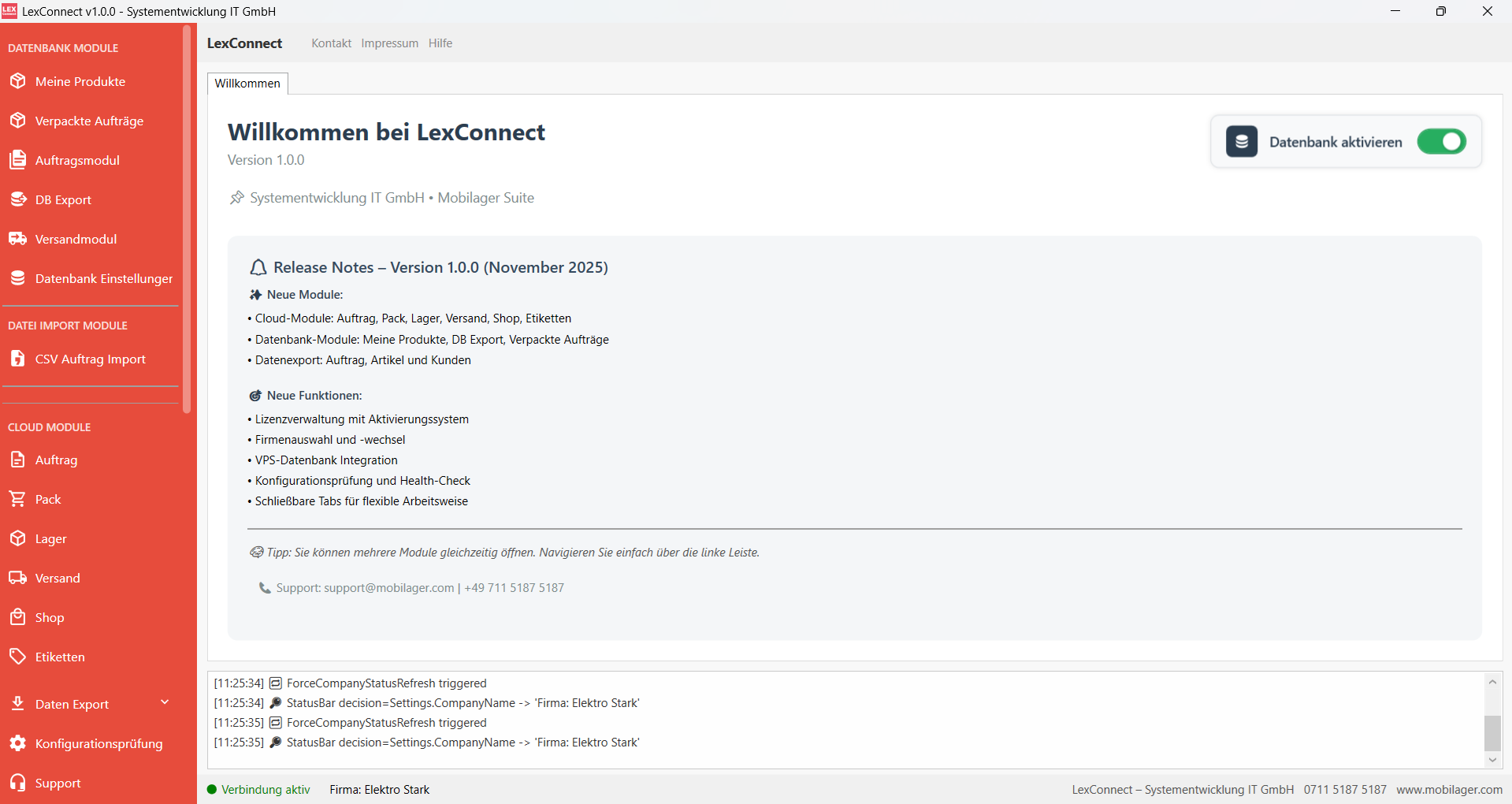Expand the Daten Export chevron

[165, 702]
